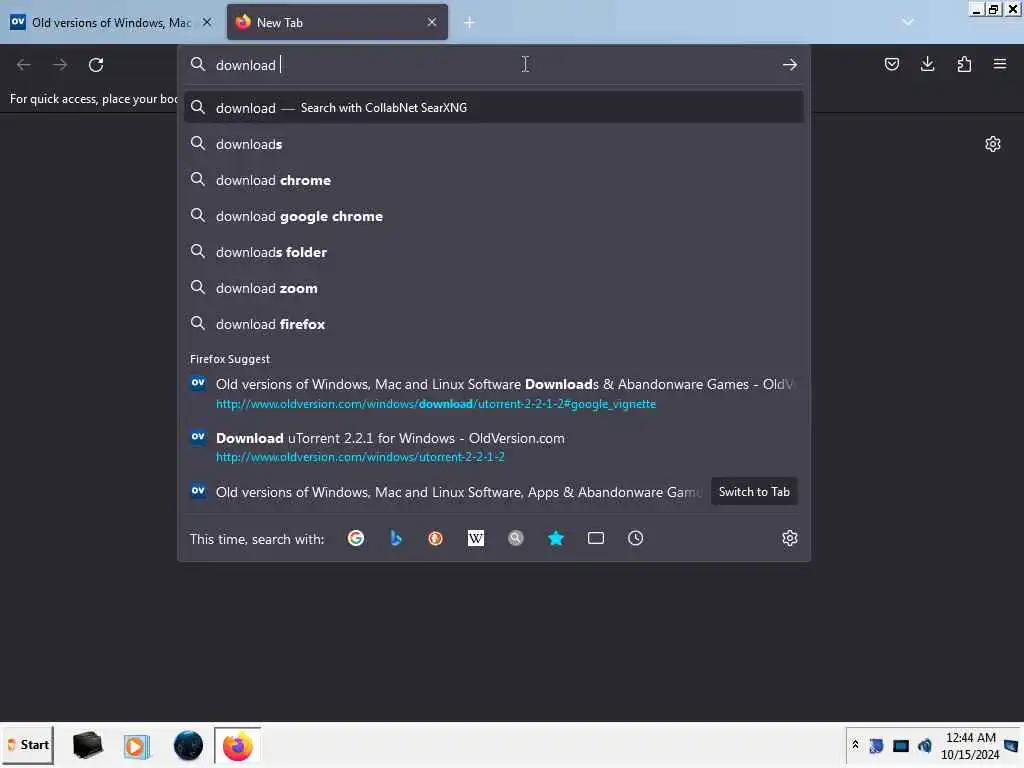Choose the 'downloads folder' suggestion
Screen dimensions: 1024x768
coord(494,251)
